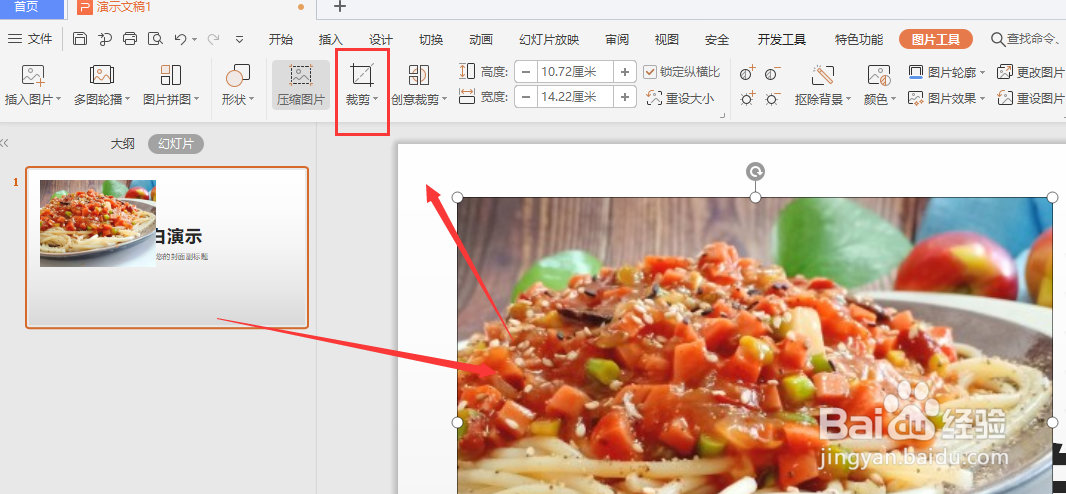This screenshot has width=1066, height=494.
Task: Decrease picture contrast icon
Action: (x=772, y=72)
